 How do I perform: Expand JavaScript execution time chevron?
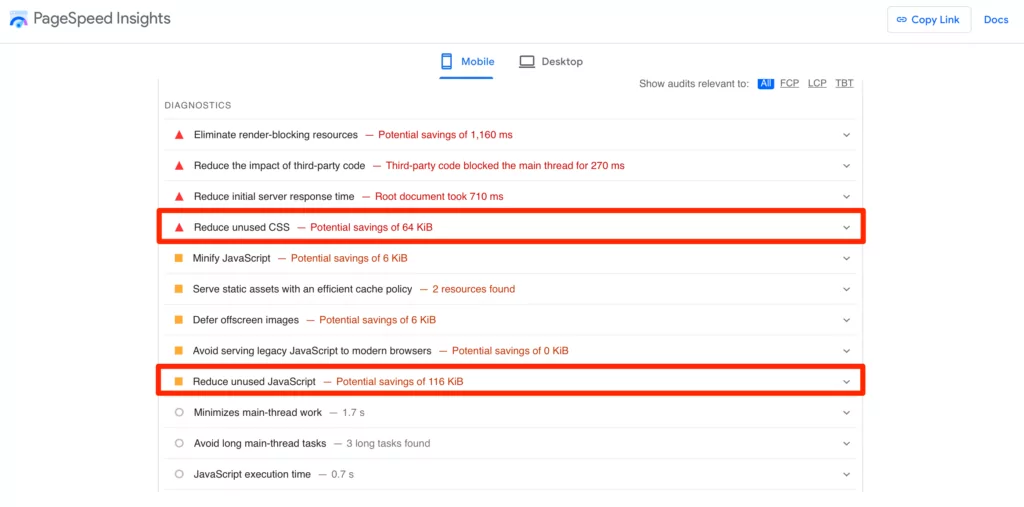[846, 474]
